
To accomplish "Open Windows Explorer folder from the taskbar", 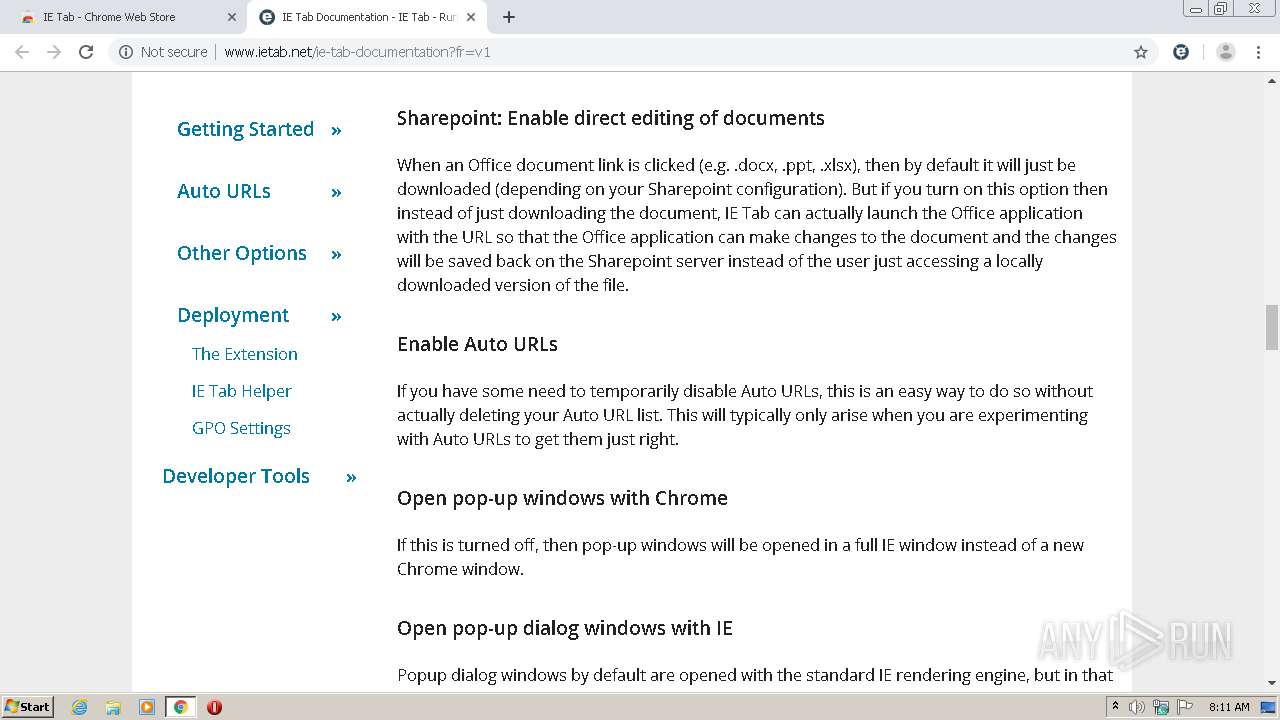I will pyautogui.click(x=113, y=707).
